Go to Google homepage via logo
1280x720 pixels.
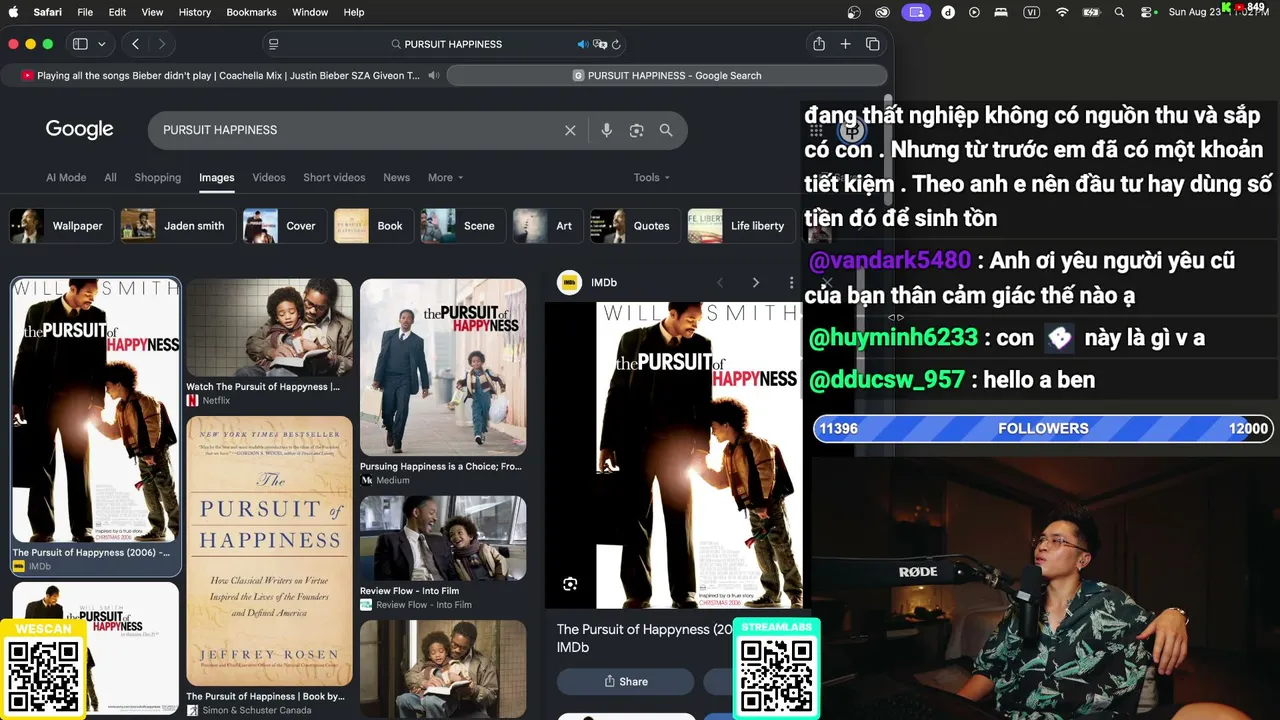click(79, 130)
